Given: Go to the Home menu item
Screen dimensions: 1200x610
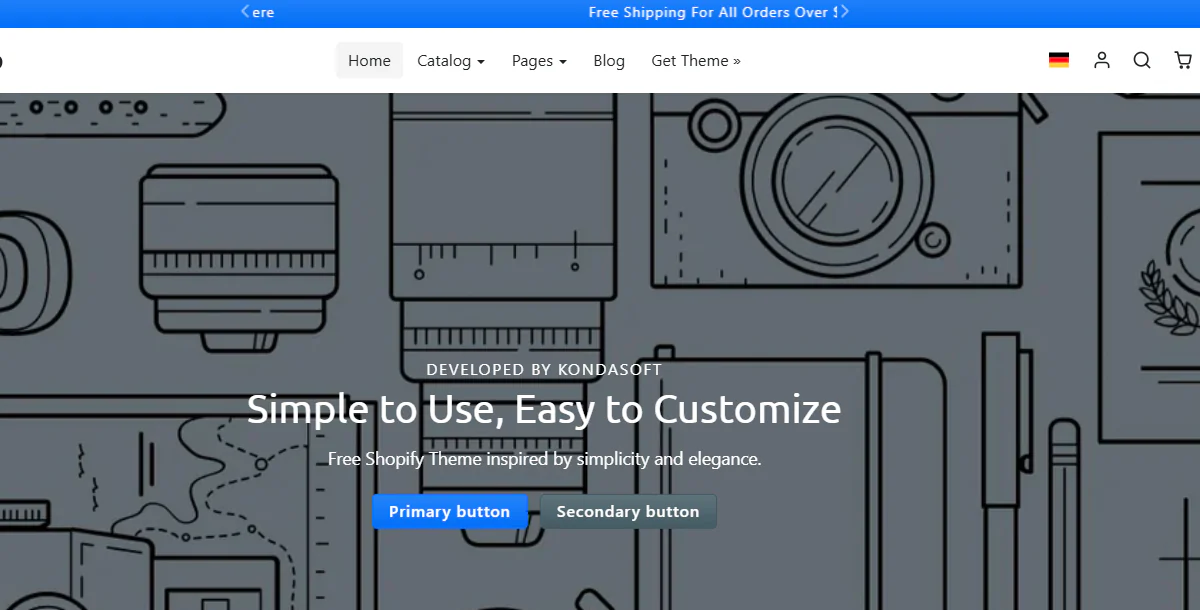Looking at the screenshot, I should pyautogui.click(x=369, y=60).
